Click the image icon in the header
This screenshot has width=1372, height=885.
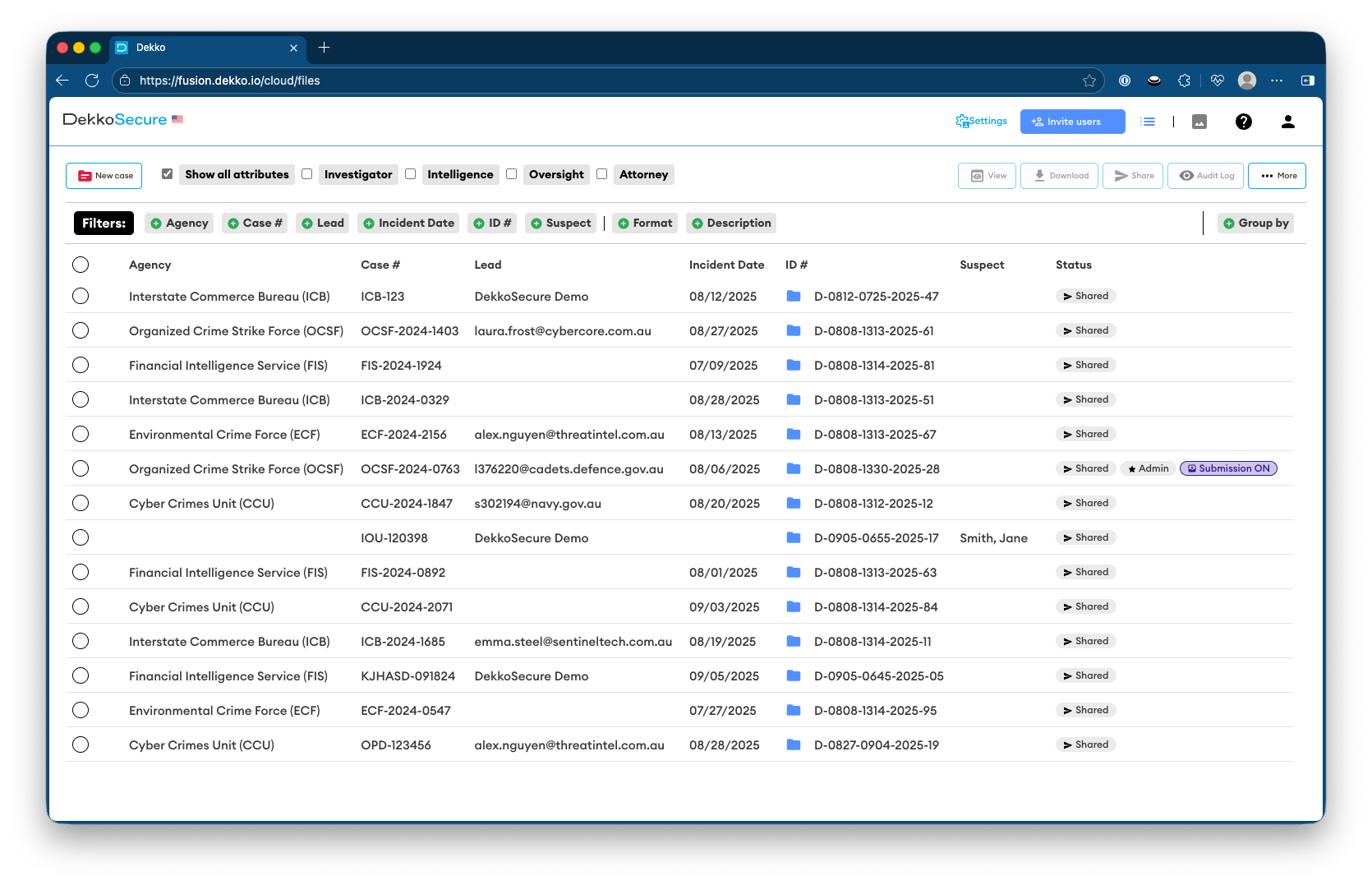[1199, 121]
